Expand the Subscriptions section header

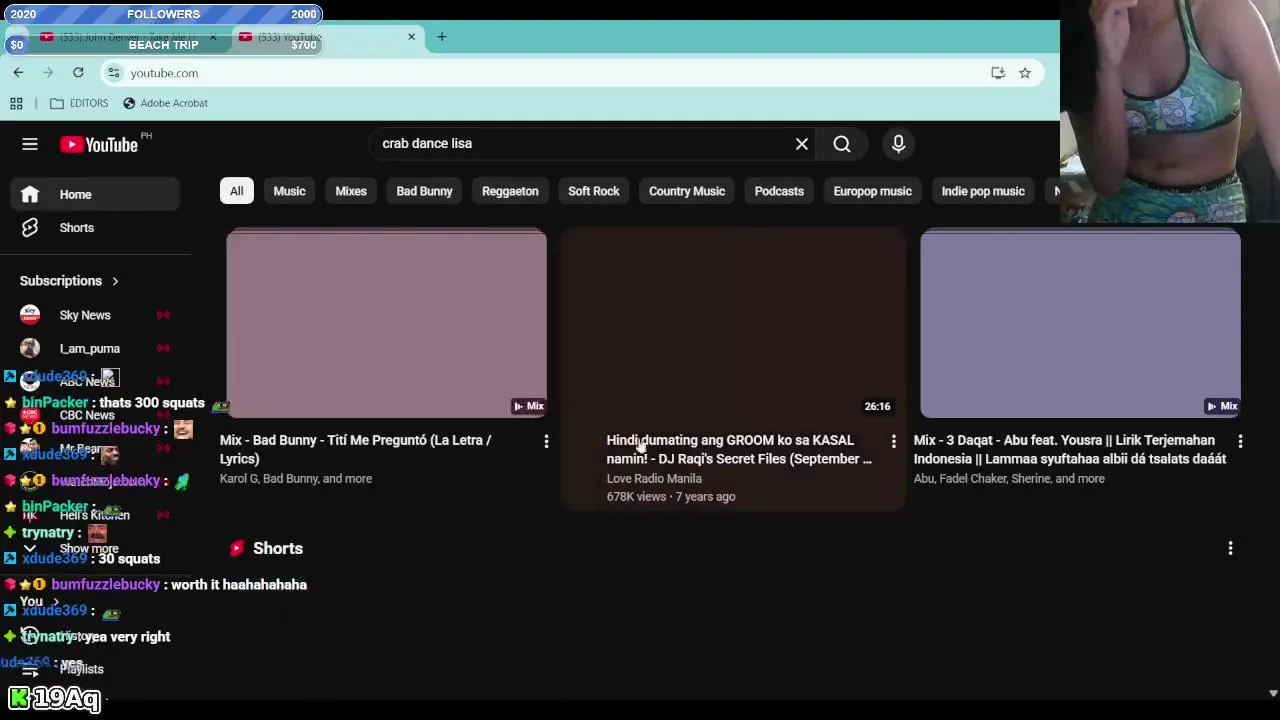click(69, 281)
